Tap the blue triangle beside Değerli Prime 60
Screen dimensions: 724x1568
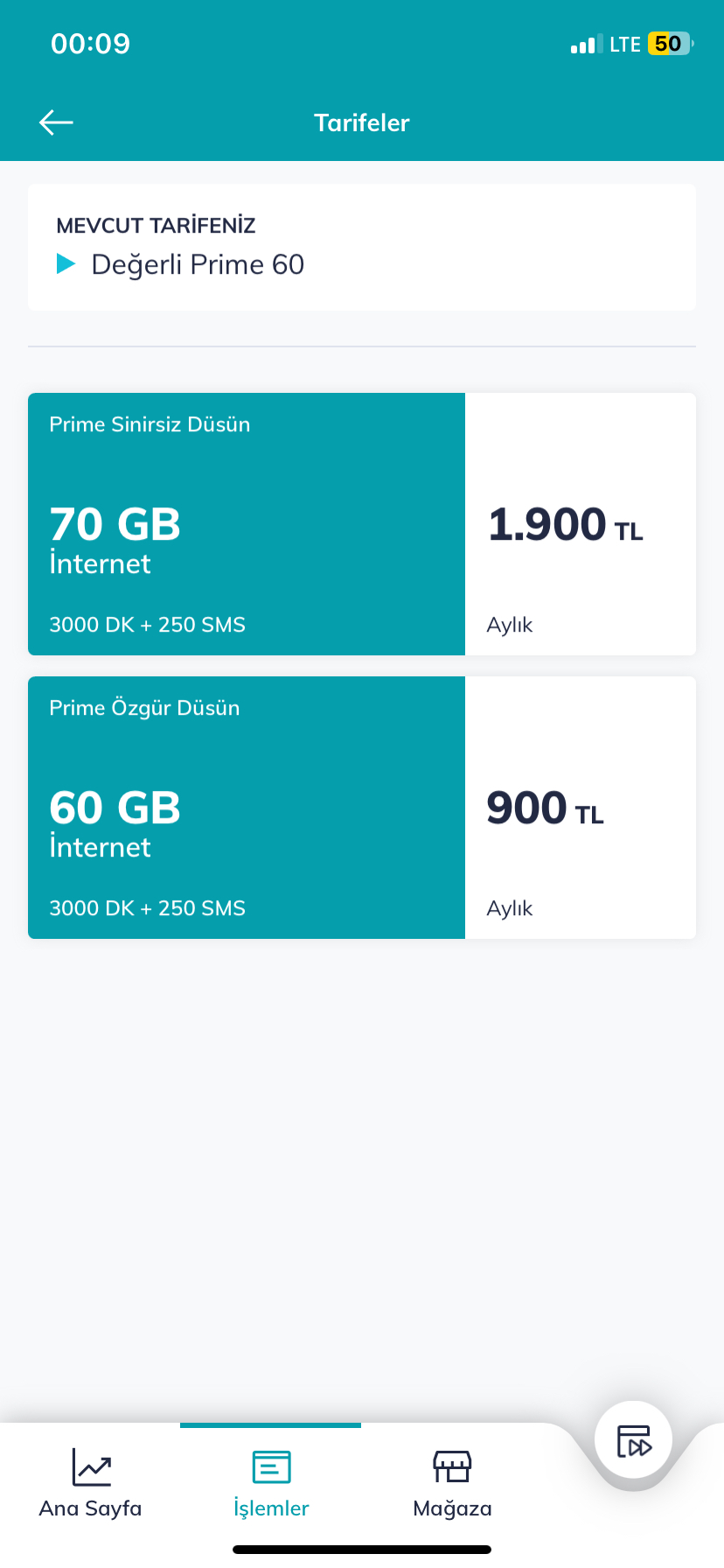coord(66,263)
